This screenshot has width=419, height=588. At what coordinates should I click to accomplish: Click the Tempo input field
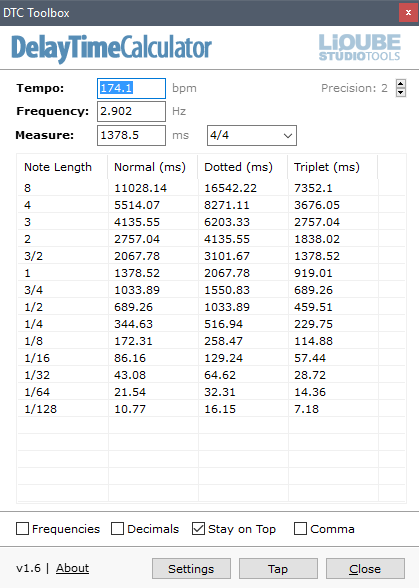[x=131, y=88]
